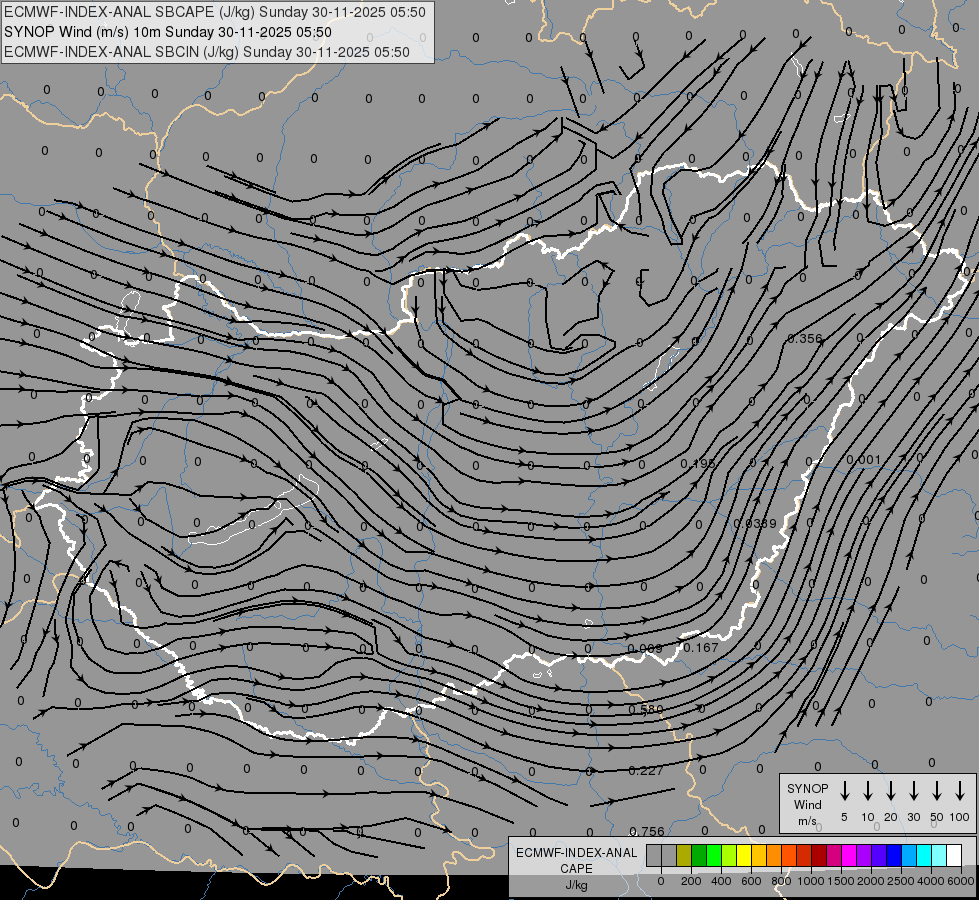The image size is (979, 900).
Task: Click the 0.356 value on the map
Action: pos(805,339)
